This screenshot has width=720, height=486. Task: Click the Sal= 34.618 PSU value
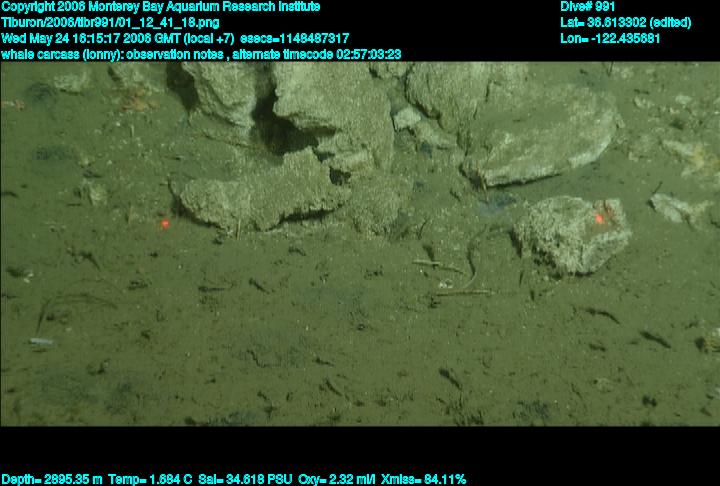click(x=245, y=480)
